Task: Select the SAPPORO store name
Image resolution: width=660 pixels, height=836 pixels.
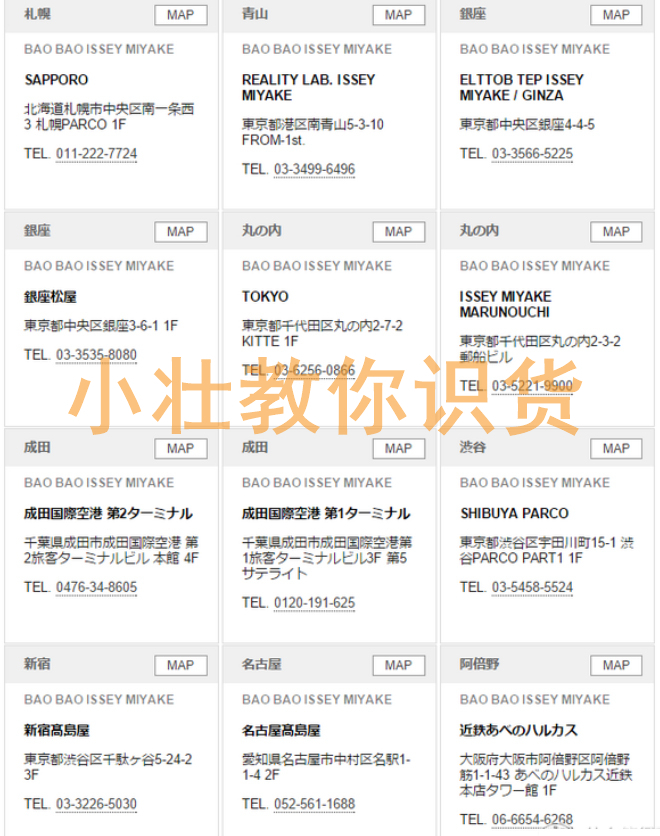Action: [x=57, y=80]
